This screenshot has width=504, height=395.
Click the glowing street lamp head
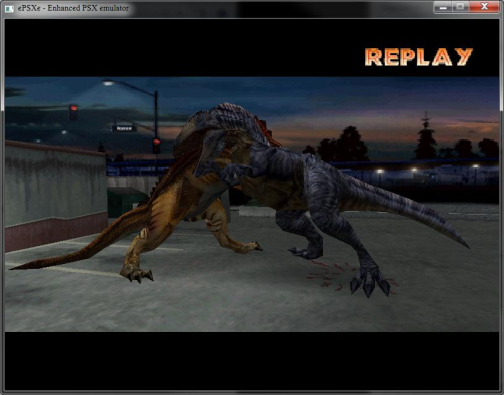tap(108, 83)
